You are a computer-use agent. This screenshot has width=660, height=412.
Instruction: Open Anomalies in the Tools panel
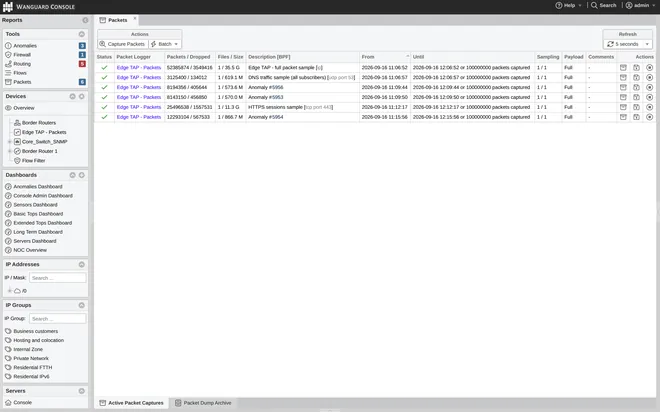tap(25, 45)
